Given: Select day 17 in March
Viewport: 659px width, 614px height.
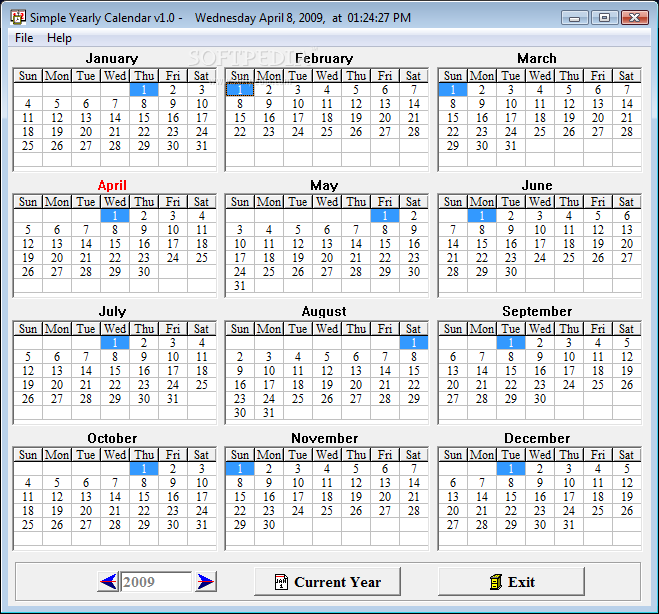Looking at the screenshot, I should click(x=511, y=118).
